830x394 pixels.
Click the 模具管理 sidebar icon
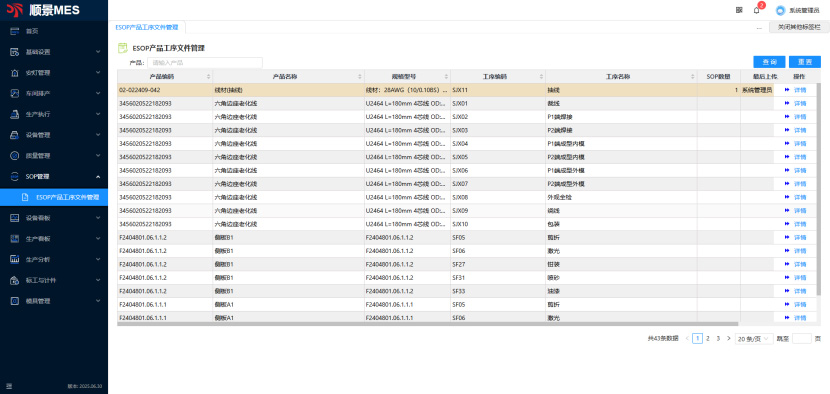[x=15, y=301]
